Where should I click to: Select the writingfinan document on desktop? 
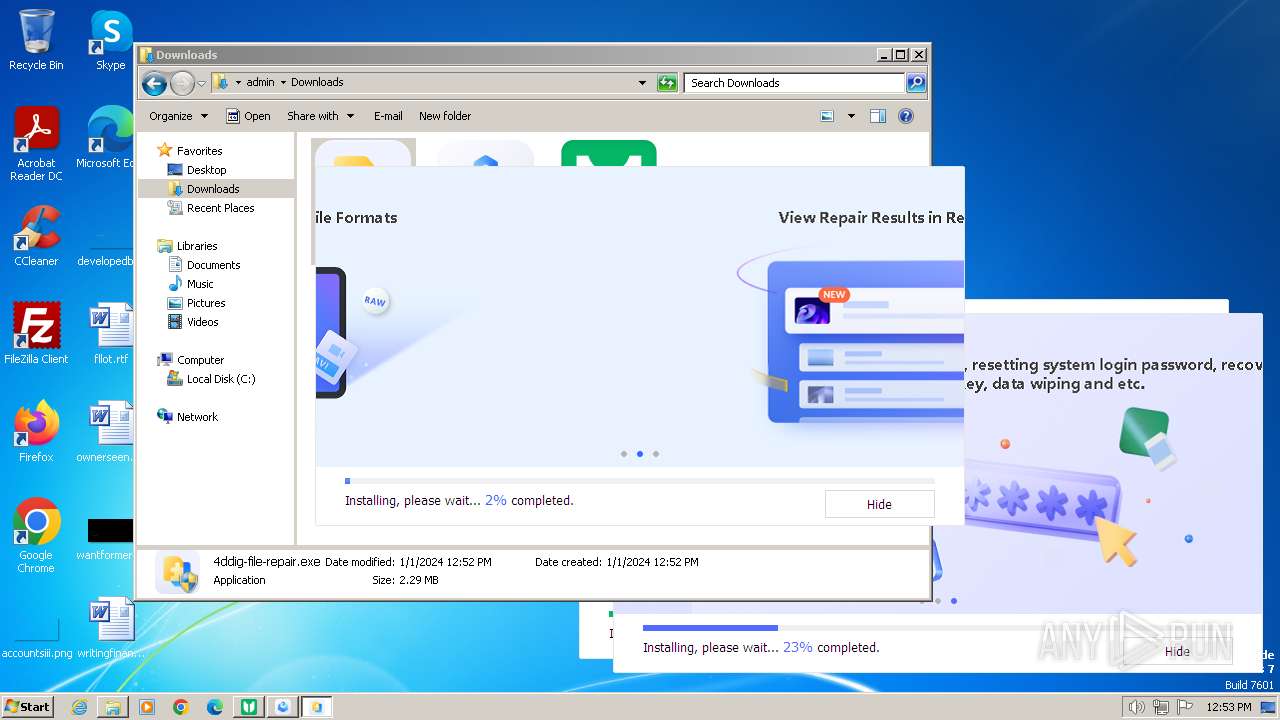[x=110, y=628]
